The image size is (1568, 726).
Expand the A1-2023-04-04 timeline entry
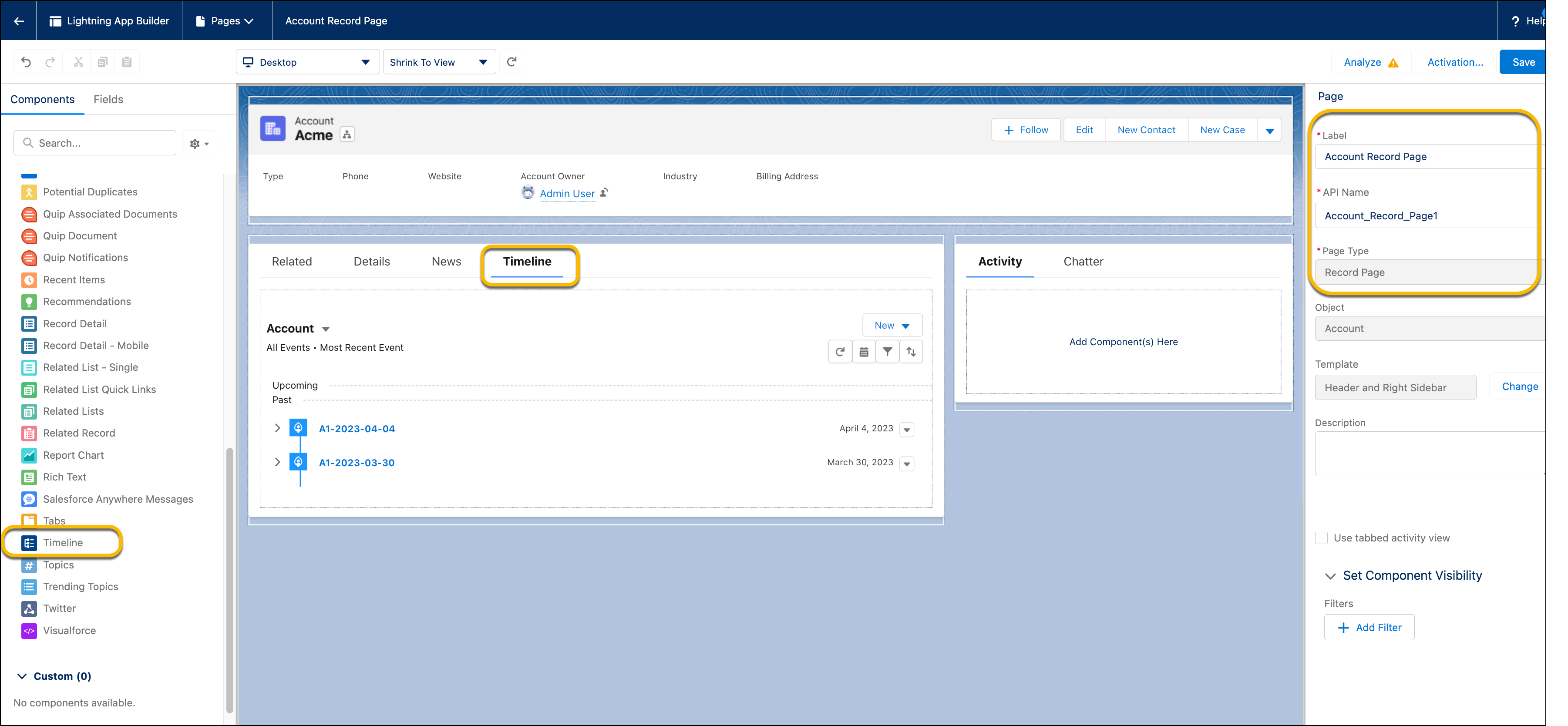click(278, 428)
